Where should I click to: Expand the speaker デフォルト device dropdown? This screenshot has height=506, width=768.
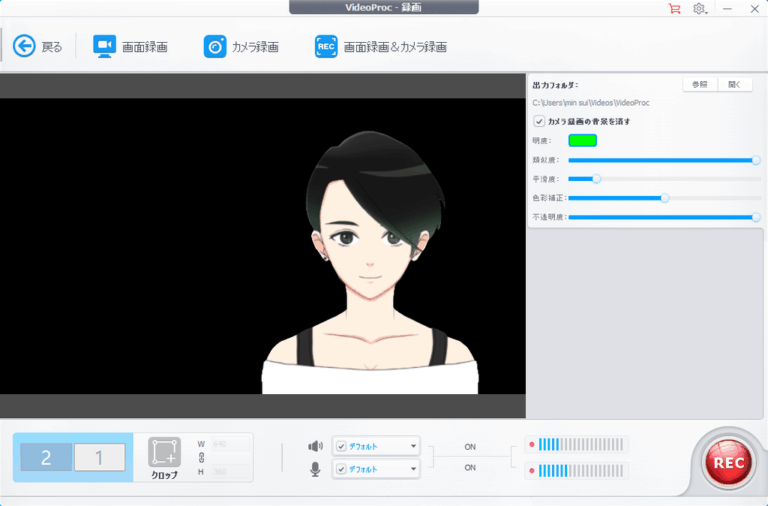click(x=413, y=446)
